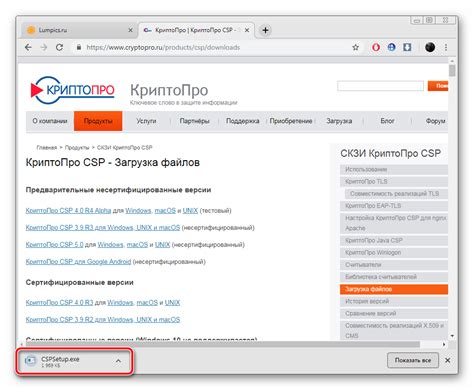Go back with the browser back arrow
This screenshot has height=390, width=474.
tap(29, 47)
